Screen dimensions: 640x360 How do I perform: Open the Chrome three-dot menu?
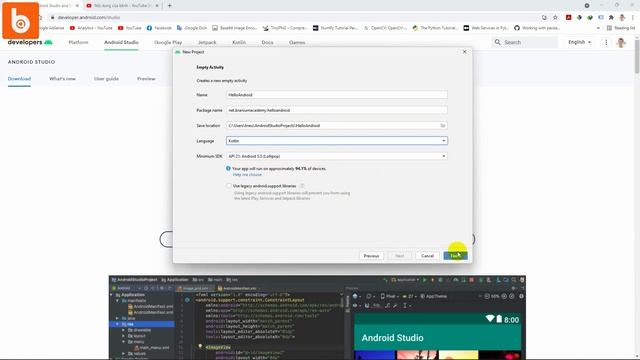coord(633,18)
